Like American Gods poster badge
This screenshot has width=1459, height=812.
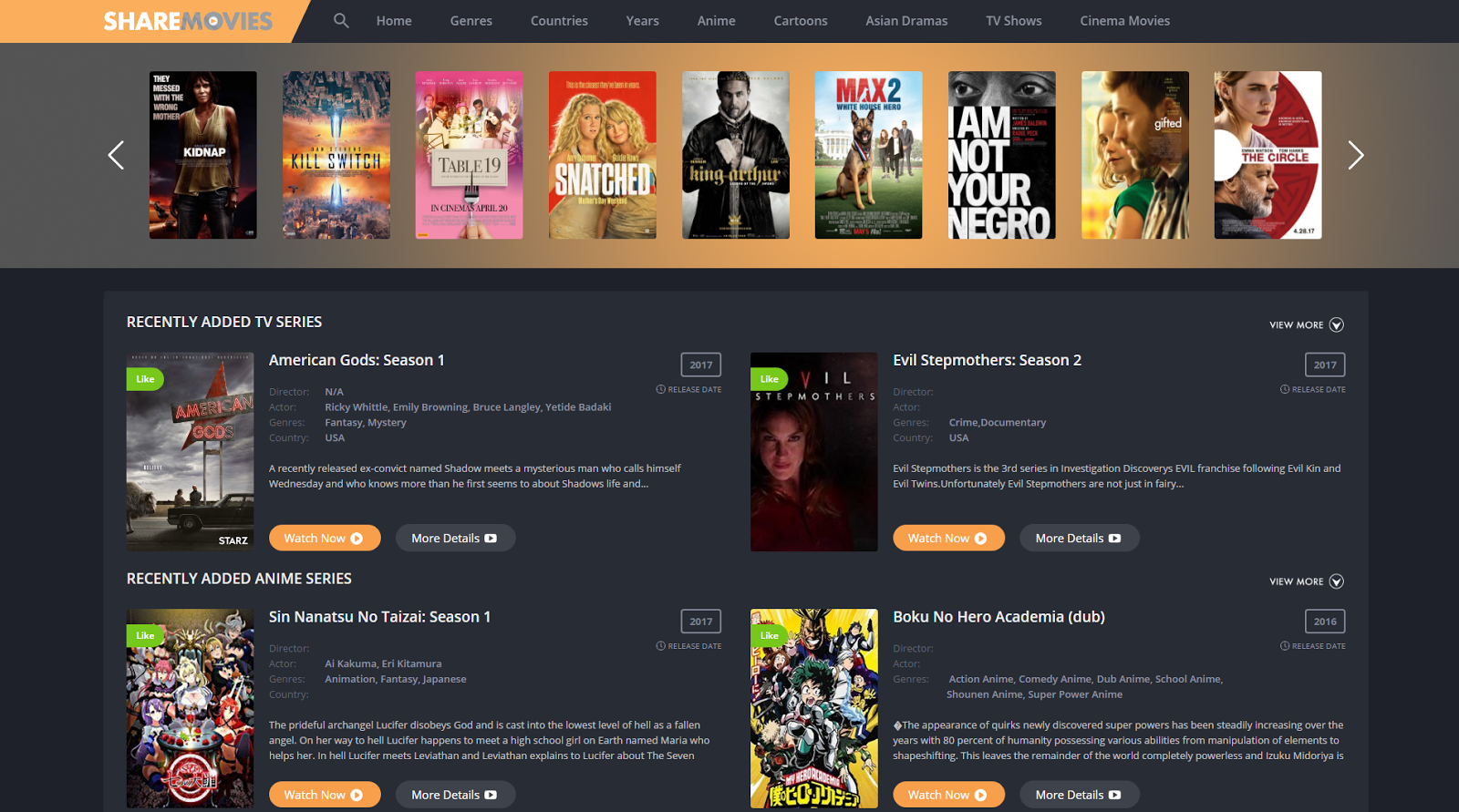(145, 379)
